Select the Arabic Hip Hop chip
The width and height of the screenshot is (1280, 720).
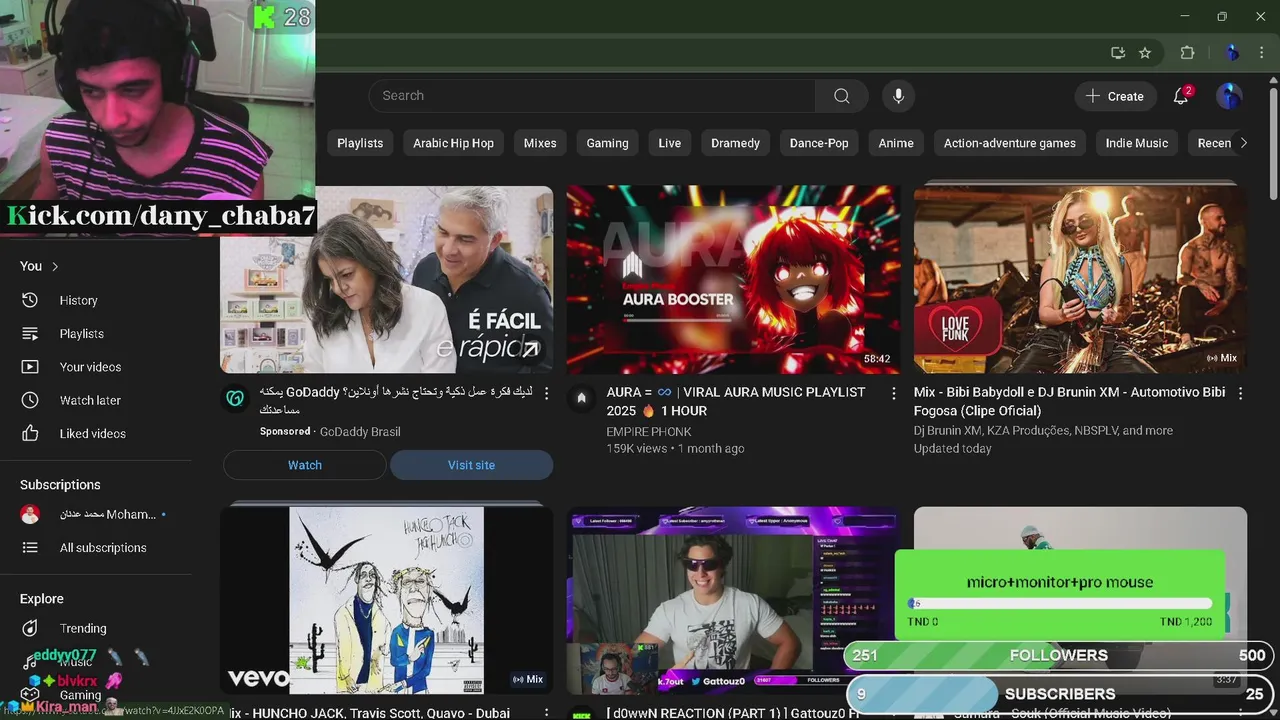point(454,143)
